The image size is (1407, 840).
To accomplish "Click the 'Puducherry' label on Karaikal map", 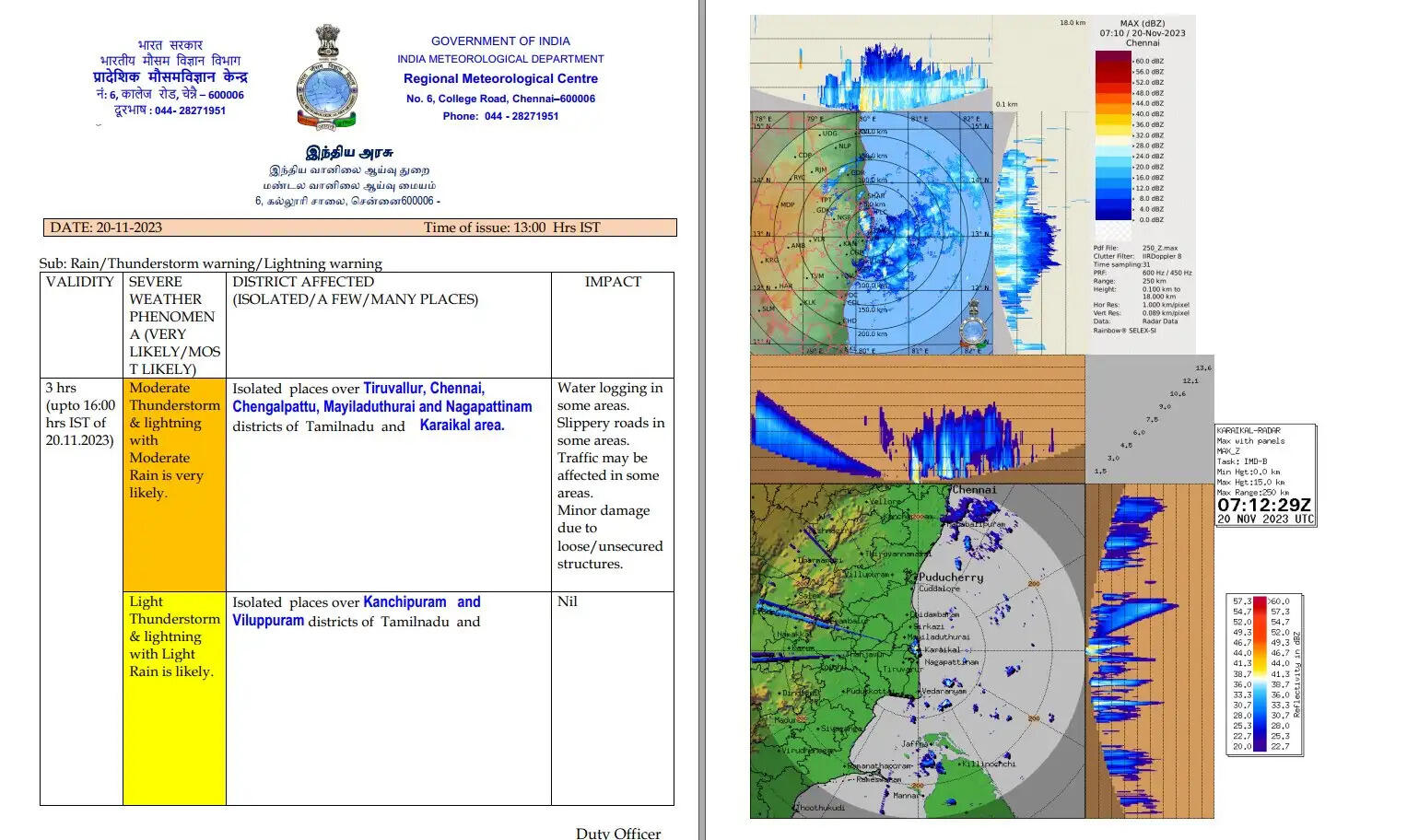I will (951, 577).
